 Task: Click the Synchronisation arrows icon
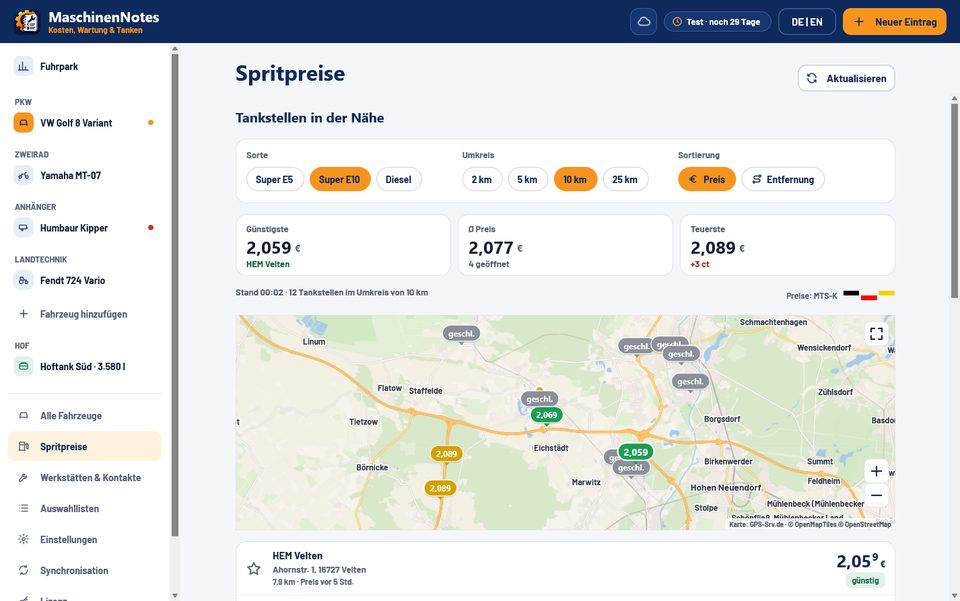(23, 570)
